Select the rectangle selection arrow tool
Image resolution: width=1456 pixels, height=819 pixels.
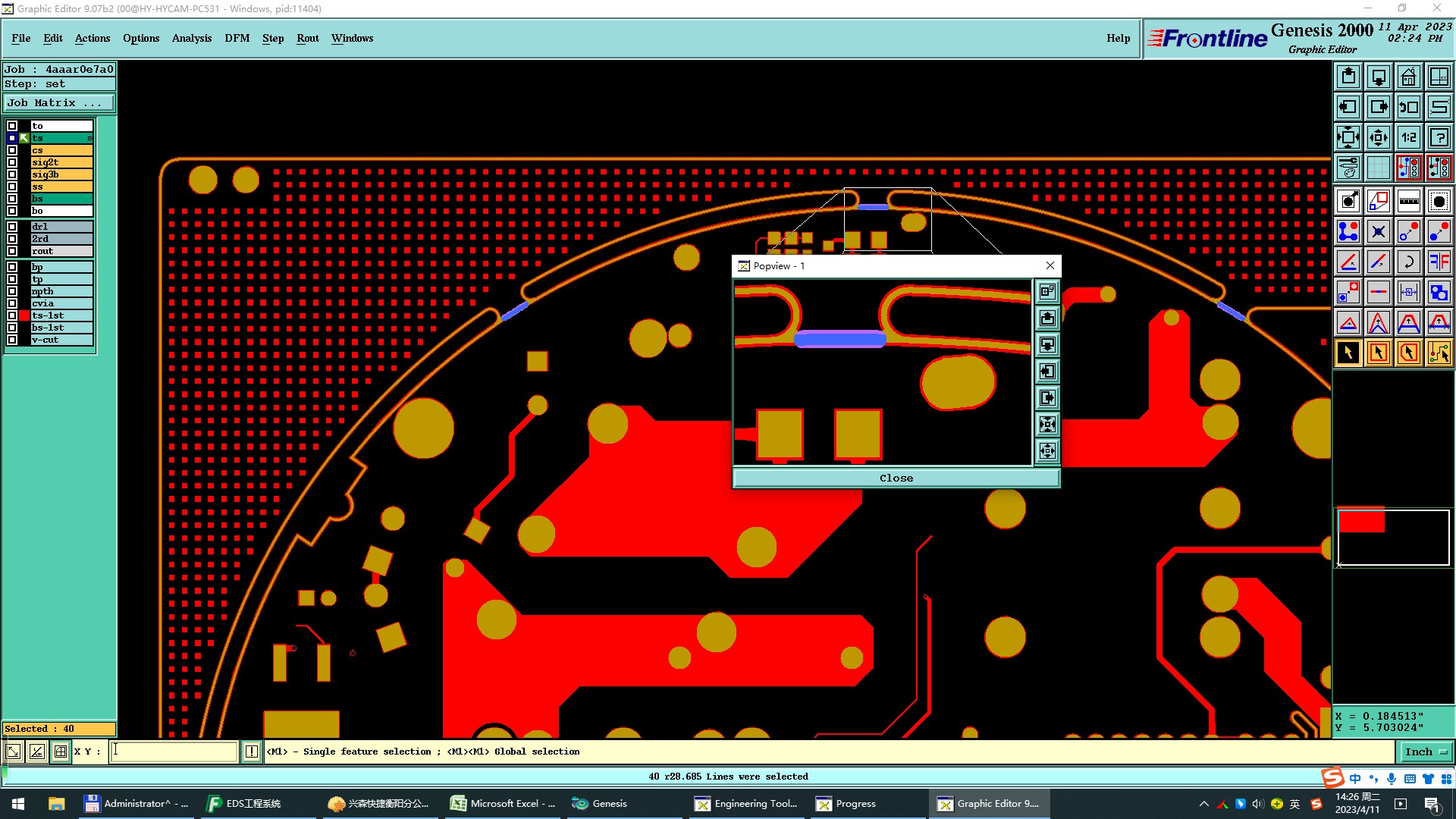[1378, 353]
